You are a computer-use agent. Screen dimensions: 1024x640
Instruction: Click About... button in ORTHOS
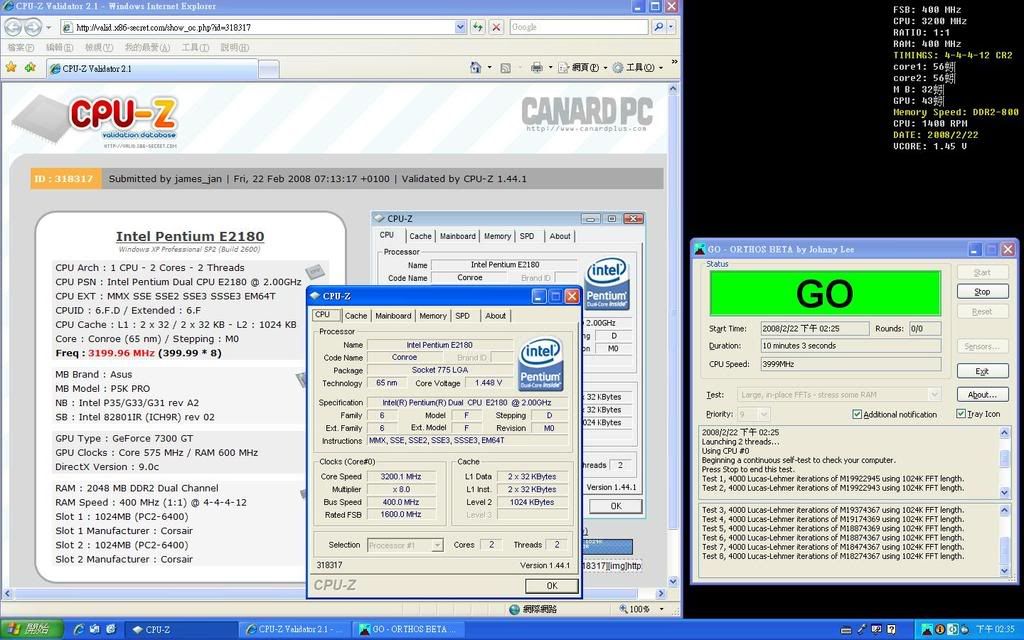point(982,394)
